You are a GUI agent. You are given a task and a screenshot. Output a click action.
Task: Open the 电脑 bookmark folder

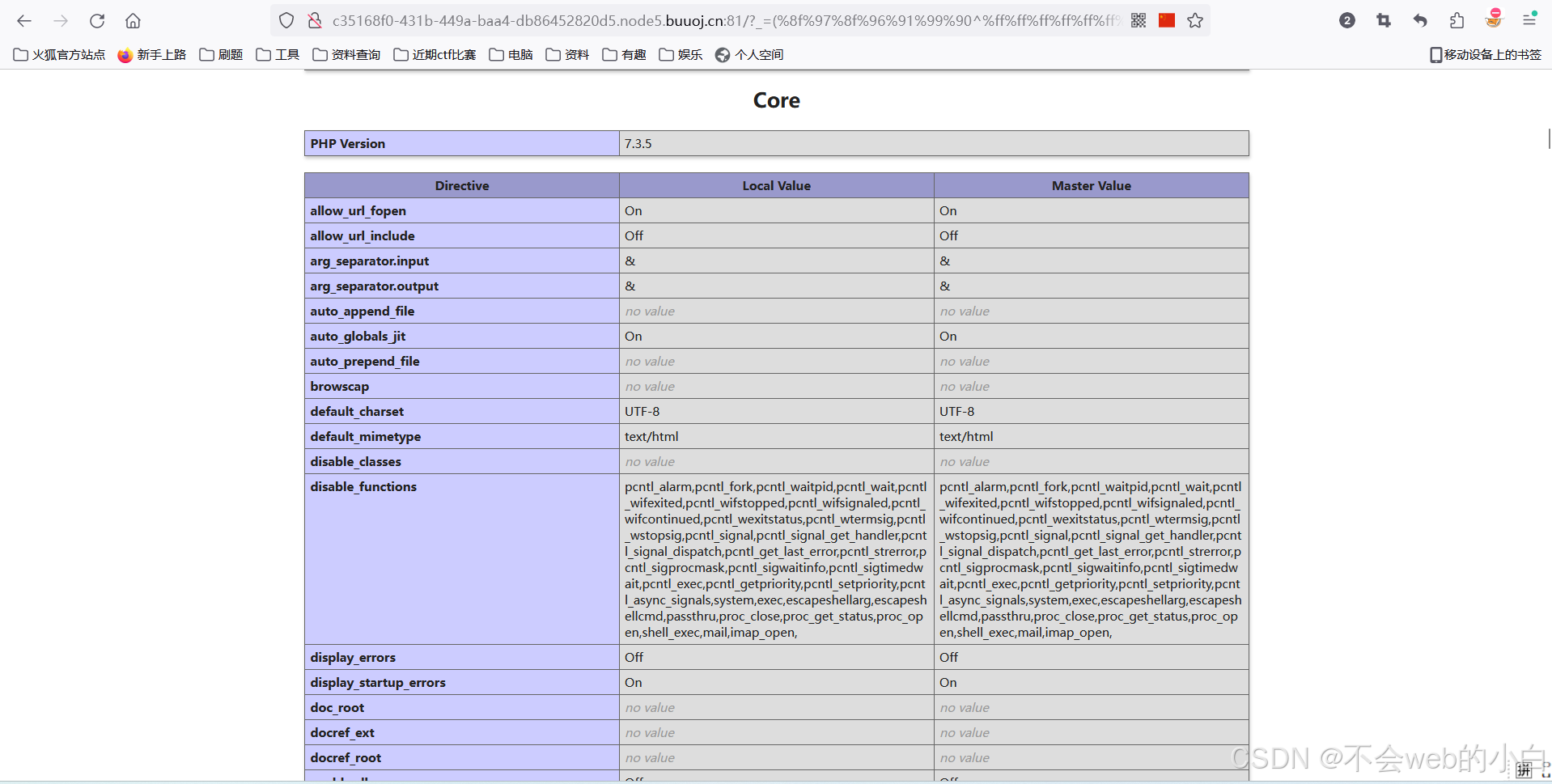(511, 55)
